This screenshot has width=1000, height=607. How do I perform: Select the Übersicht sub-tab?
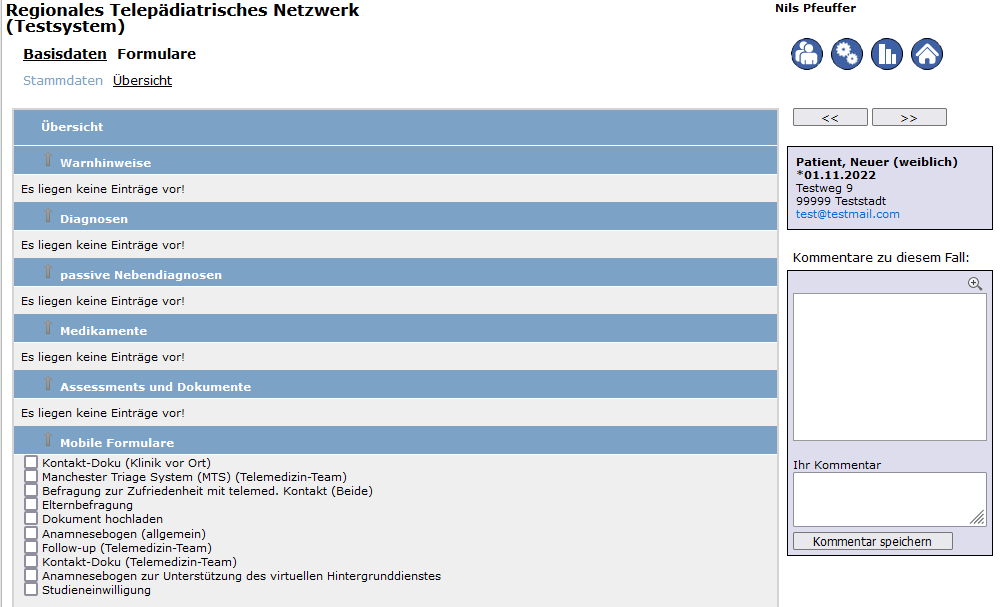tap(142, 80)
